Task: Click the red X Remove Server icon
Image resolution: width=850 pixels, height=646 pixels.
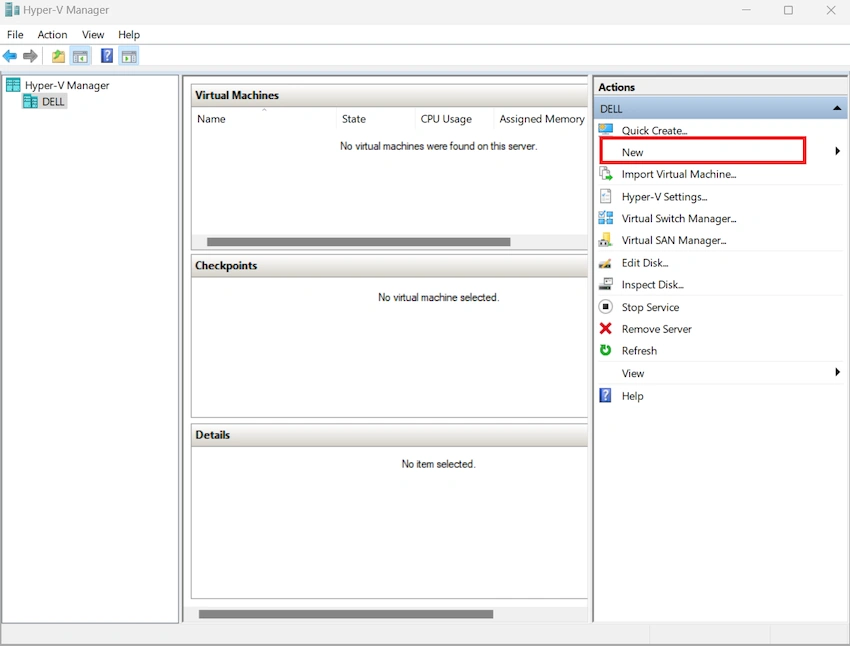Action: point(606,328)
